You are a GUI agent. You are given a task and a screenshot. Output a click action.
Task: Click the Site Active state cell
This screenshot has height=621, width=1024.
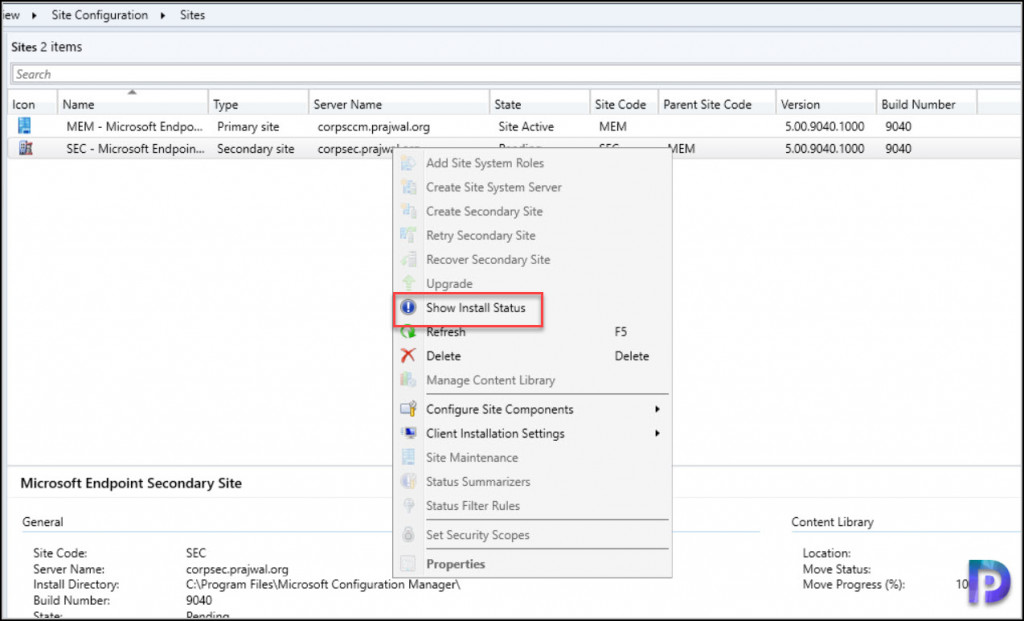click(x=526, y=127)
